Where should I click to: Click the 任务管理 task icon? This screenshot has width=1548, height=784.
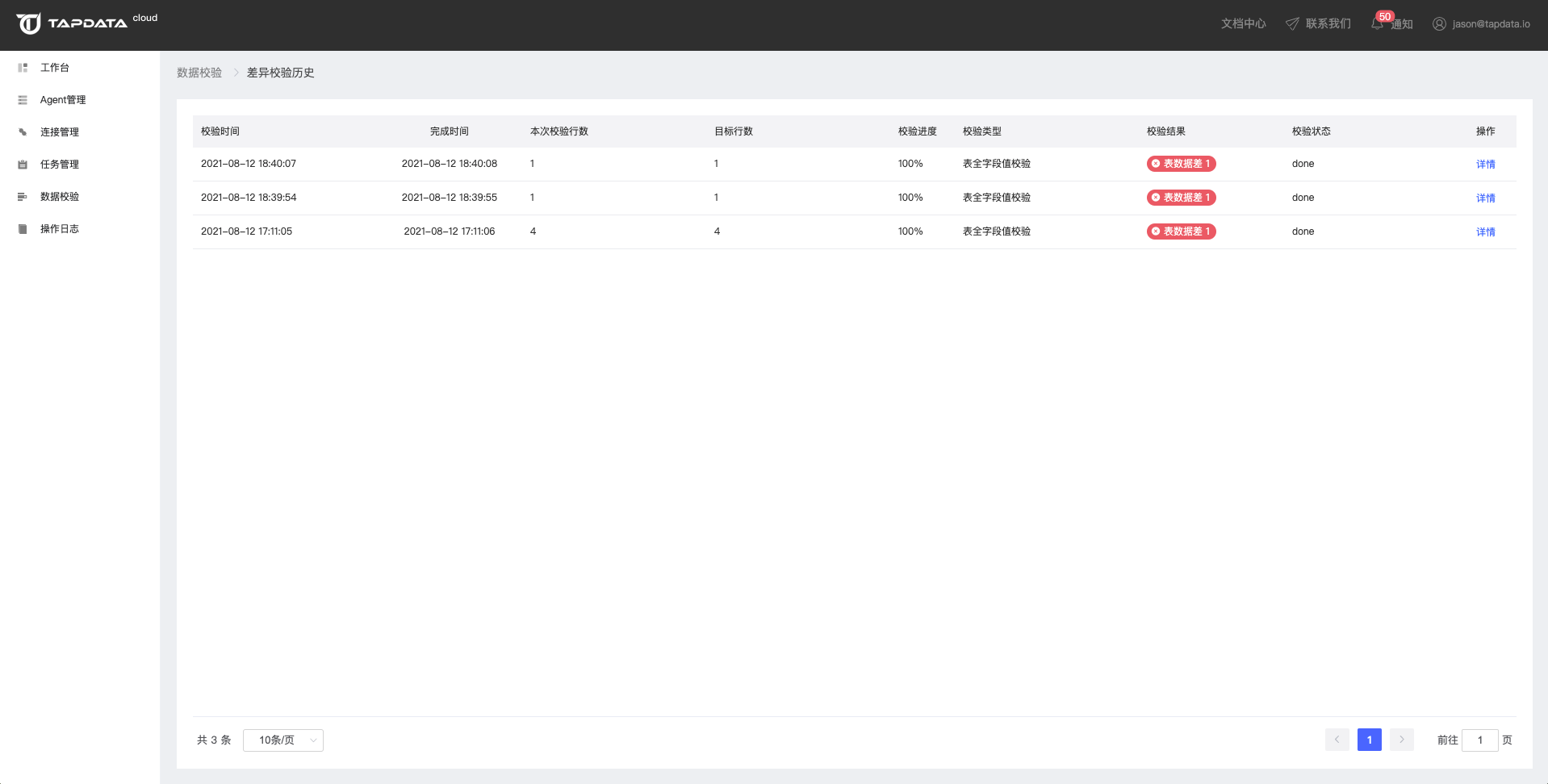pyautogui.click(x=23, y=165)
